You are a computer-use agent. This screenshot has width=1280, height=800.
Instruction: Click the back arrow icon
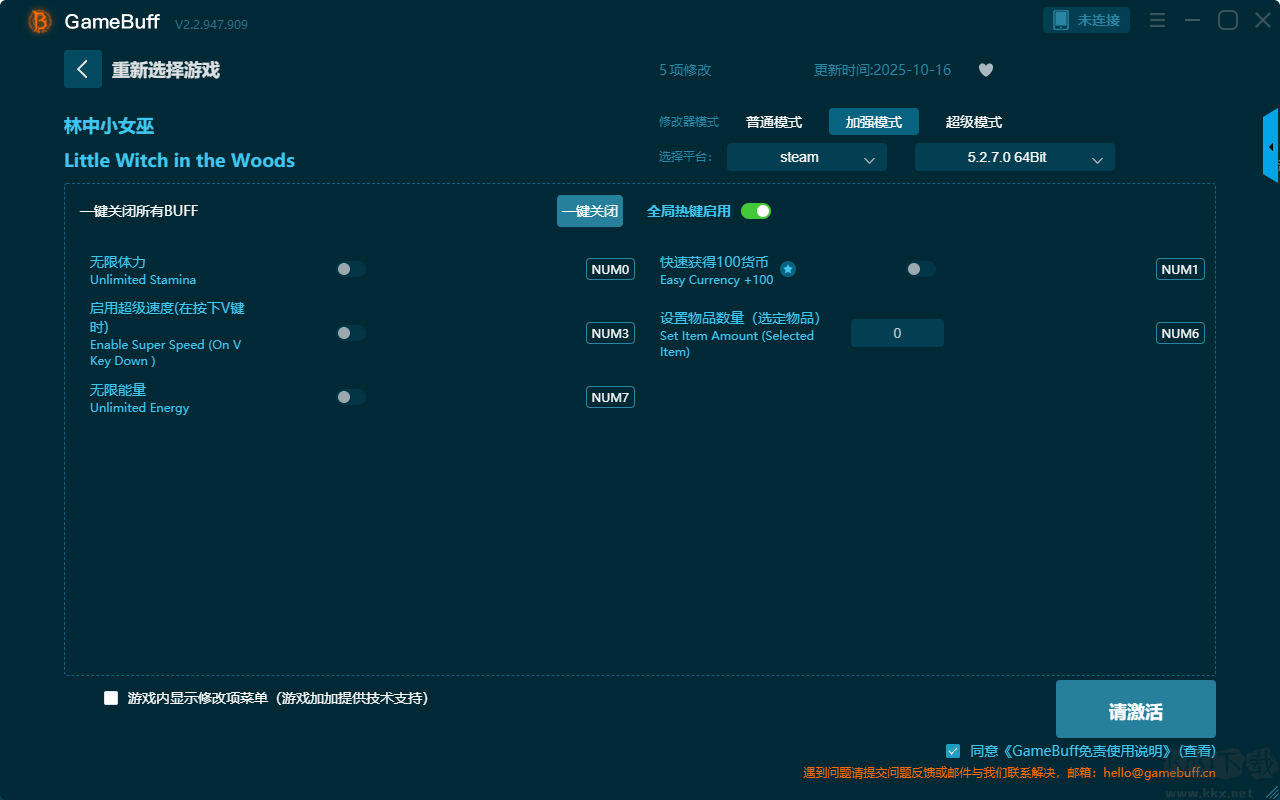coord(83,69)
